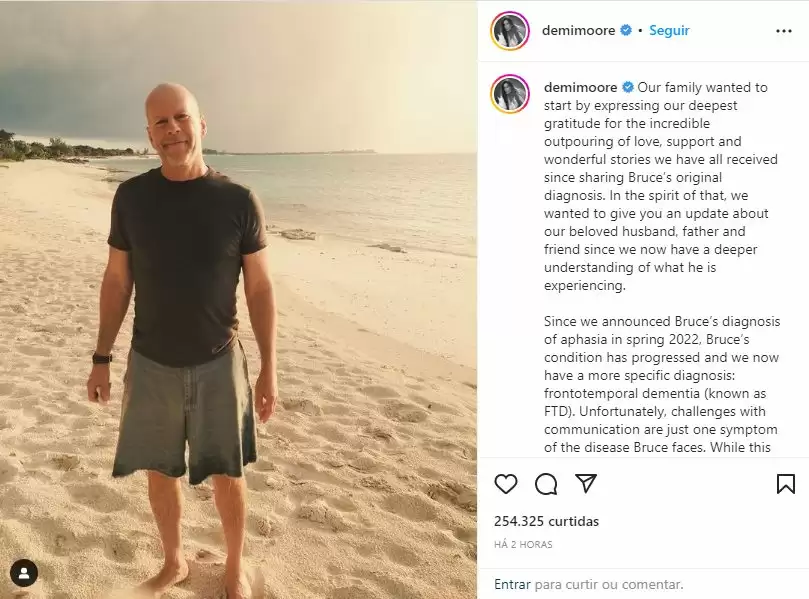Viewport: 809px width, 599px height.
Task: Click verified badge in post header
Action: 626,30
